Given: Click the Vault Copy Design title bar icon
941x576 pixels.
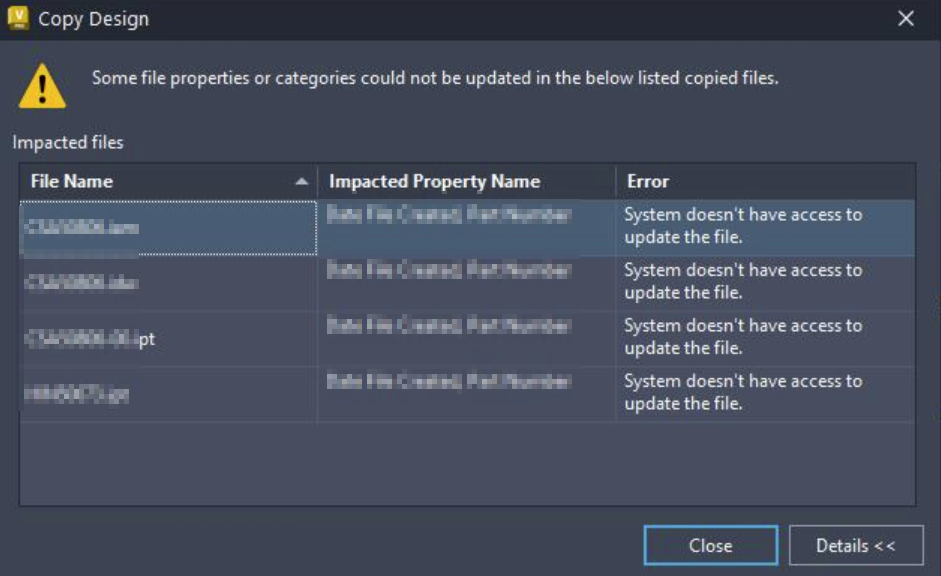Looking at the screenshot, I should 18,16.
